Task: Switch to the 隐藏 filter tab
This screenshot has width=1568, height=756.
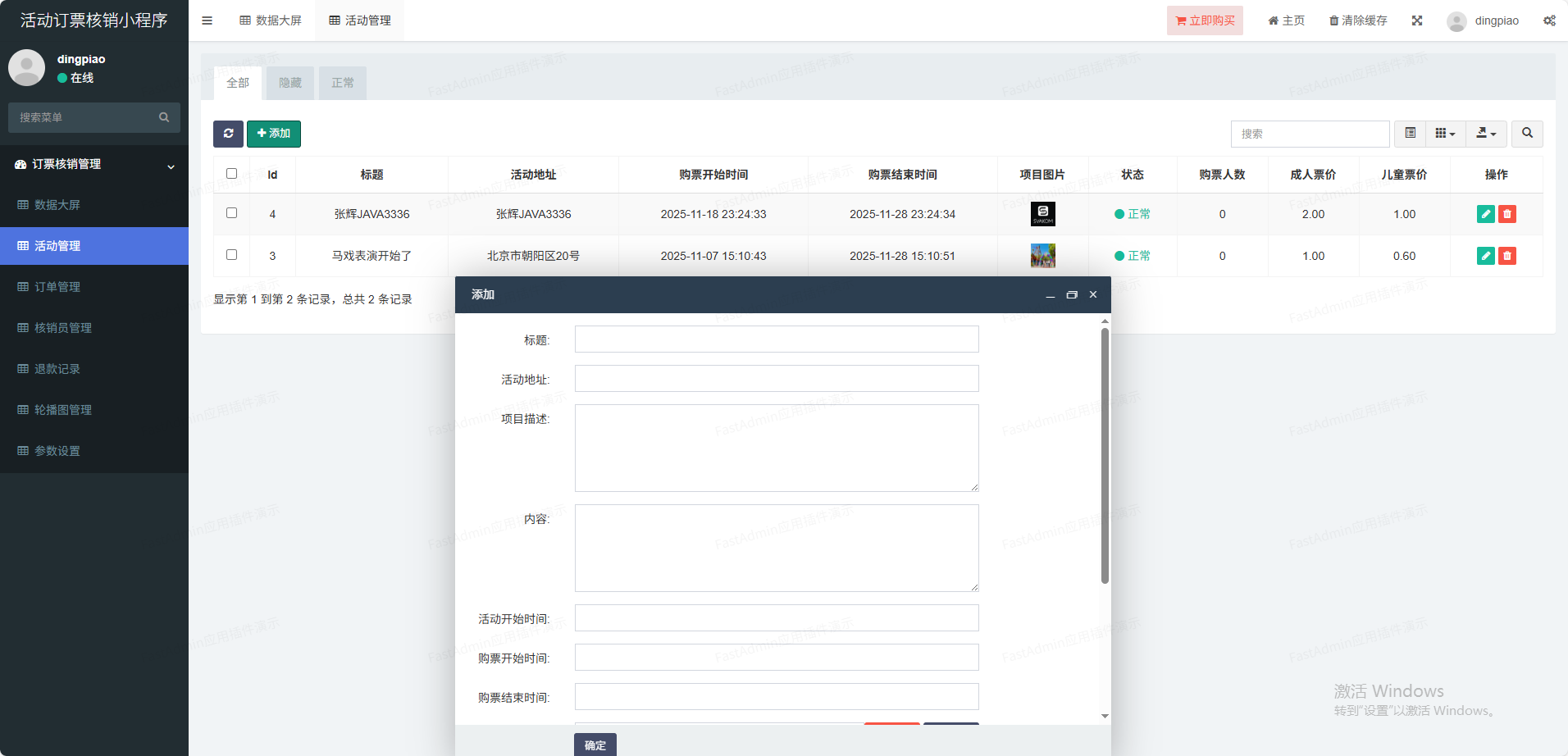Action: click(x=290, y=83)
